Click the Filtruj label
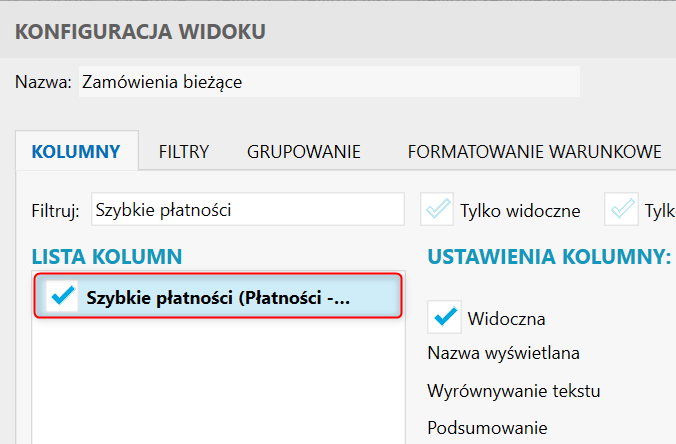This screenshot has width=676, height=444. click(56, 211)
